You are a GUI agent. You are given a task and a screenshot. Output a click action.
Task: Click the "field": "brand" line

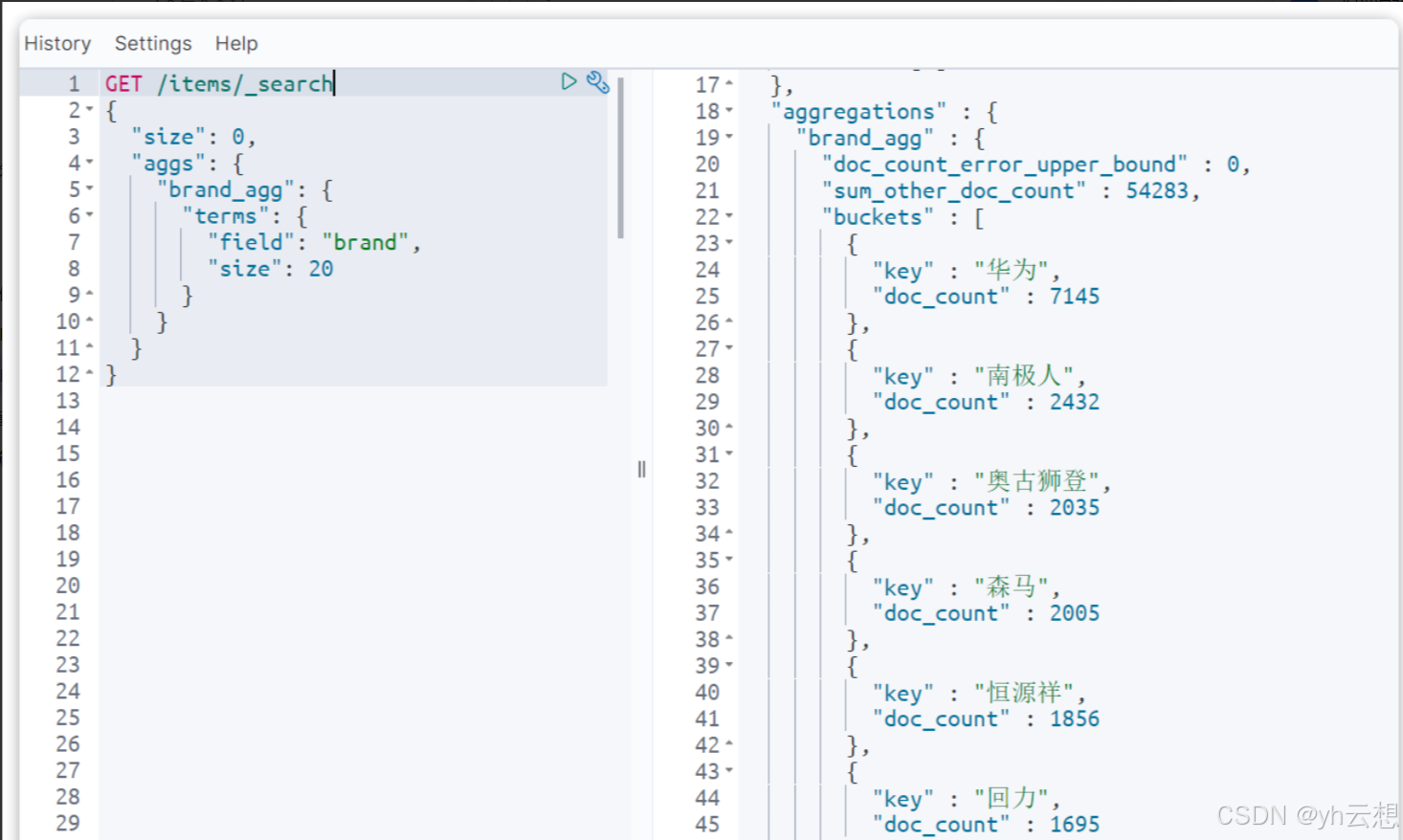tap(314, 242)
